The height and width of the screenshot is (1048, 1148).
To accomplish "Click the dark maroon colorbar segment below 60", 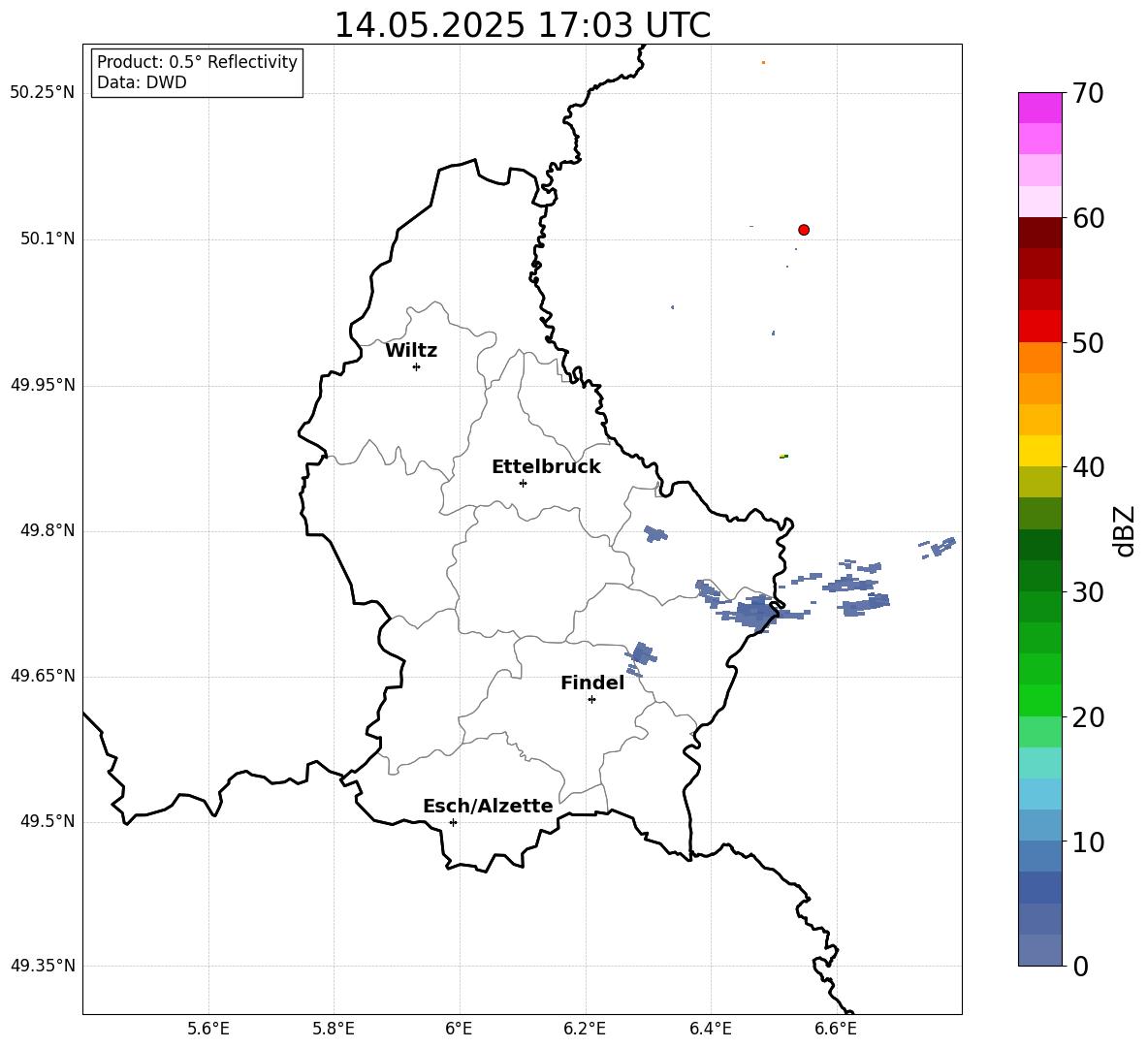I will 1039,233.
